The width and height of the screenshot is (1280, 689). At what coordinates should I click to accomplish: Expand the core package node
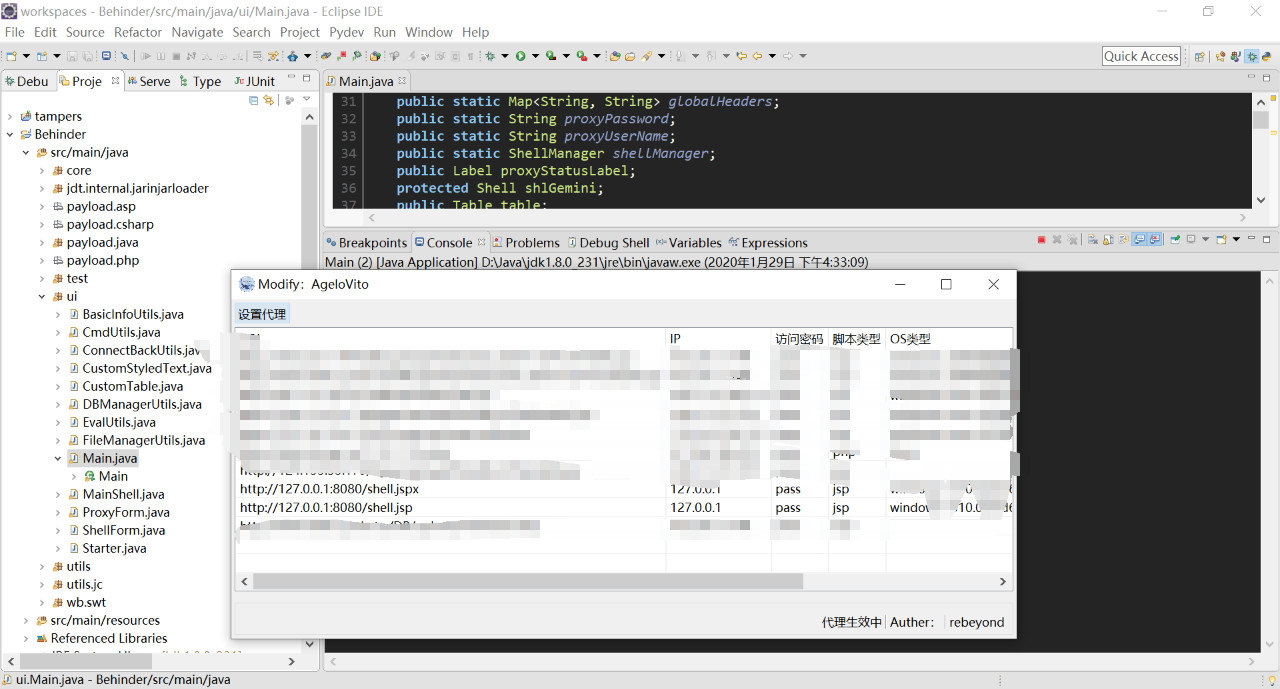click(x=42, y=170)
